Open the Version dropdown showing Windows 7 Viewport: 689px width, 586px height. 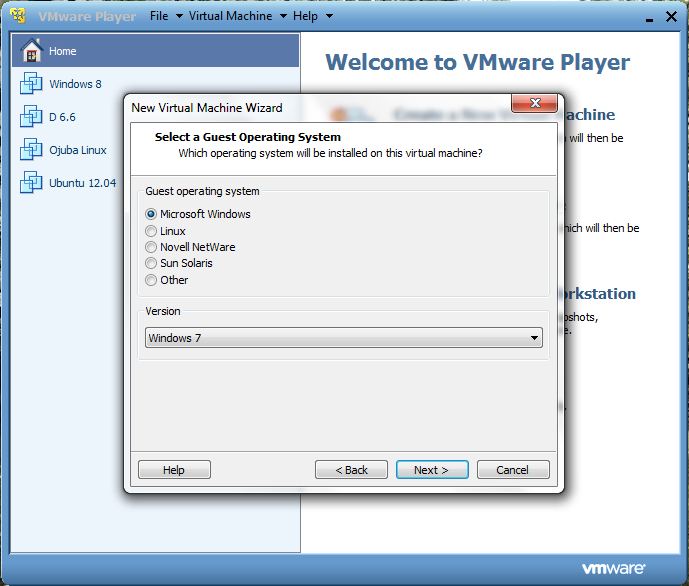[x=344, y=338]
